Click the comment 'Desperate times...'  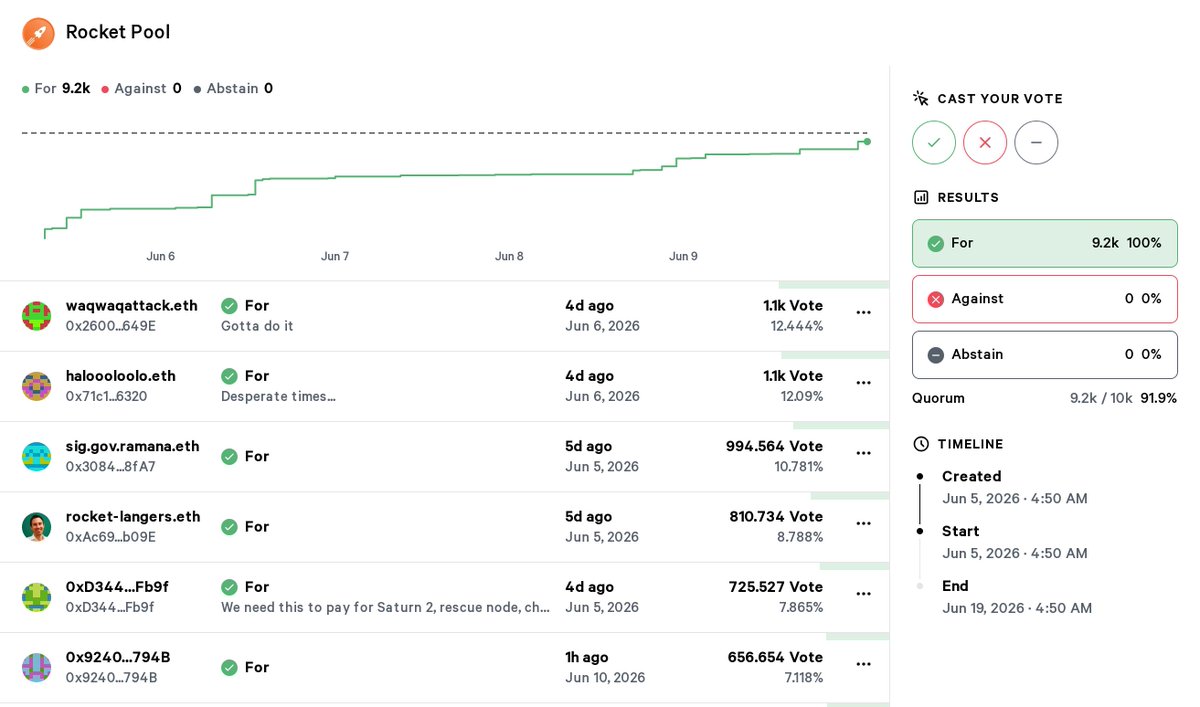278,396
